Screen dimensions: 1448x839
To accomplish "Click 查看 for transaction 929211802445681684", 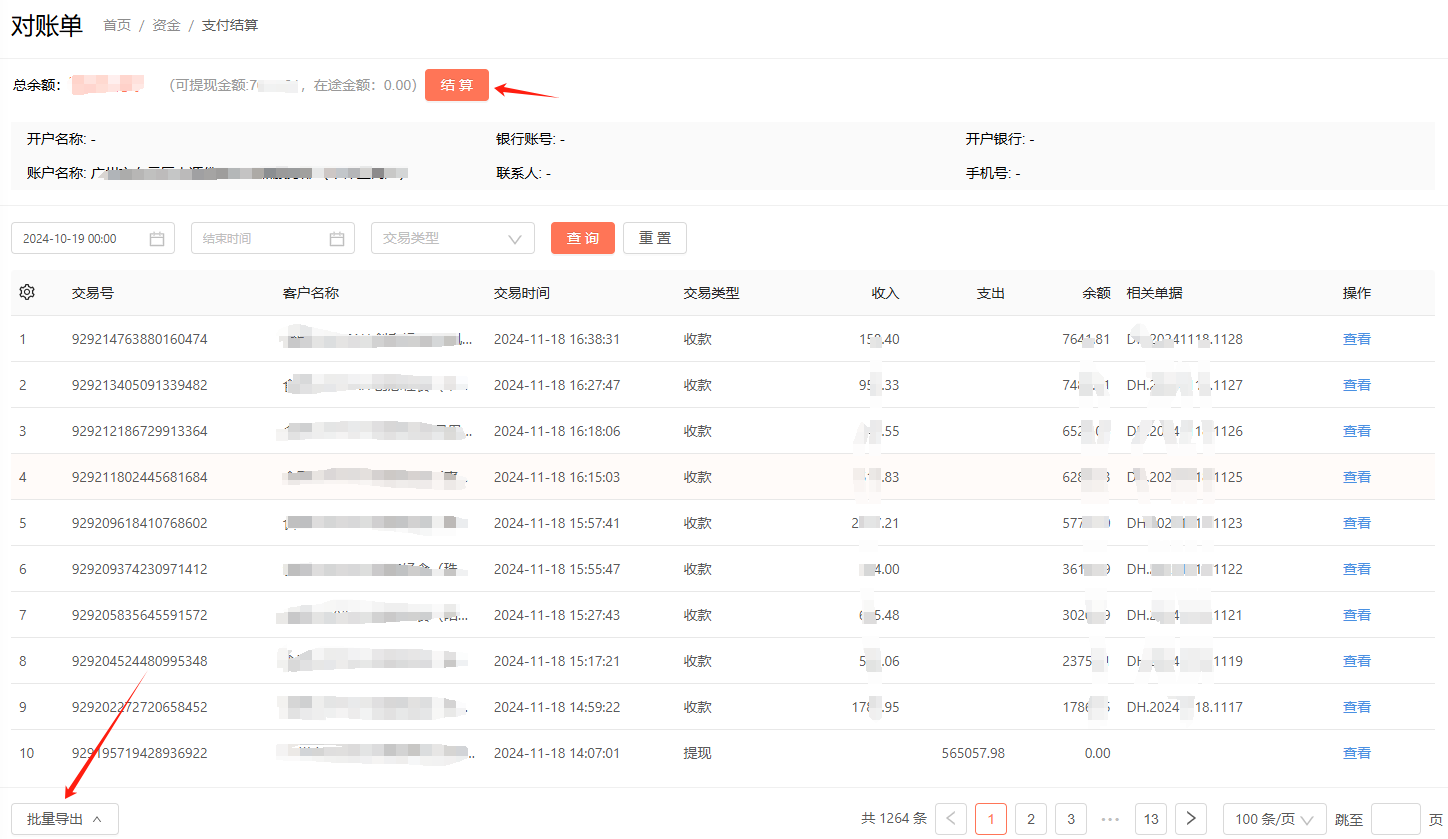I will pos(1357,477).
